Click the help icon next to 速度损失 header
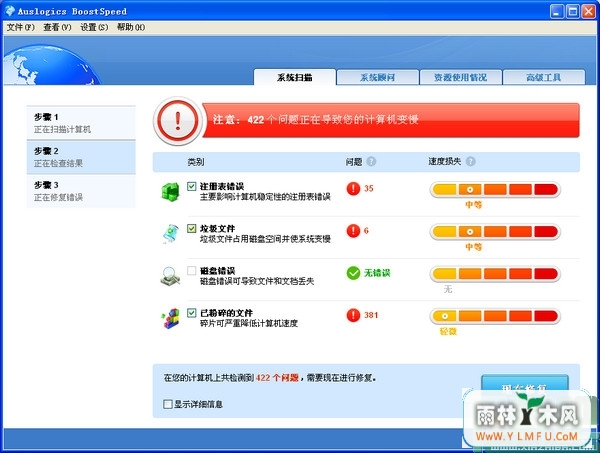600x453 pixels. coord(471,161)
